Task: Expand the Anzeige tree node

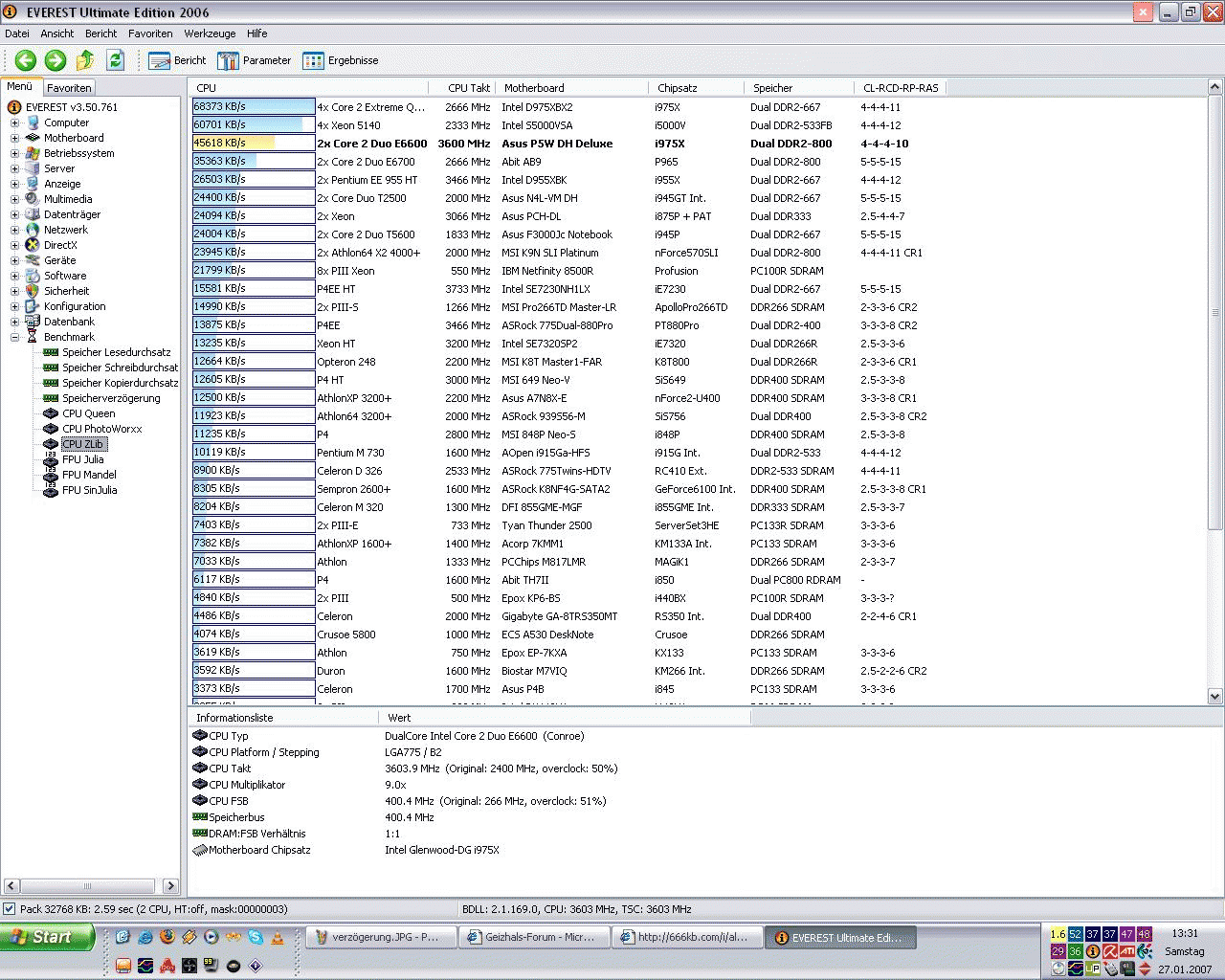Action: coord(14,184)
